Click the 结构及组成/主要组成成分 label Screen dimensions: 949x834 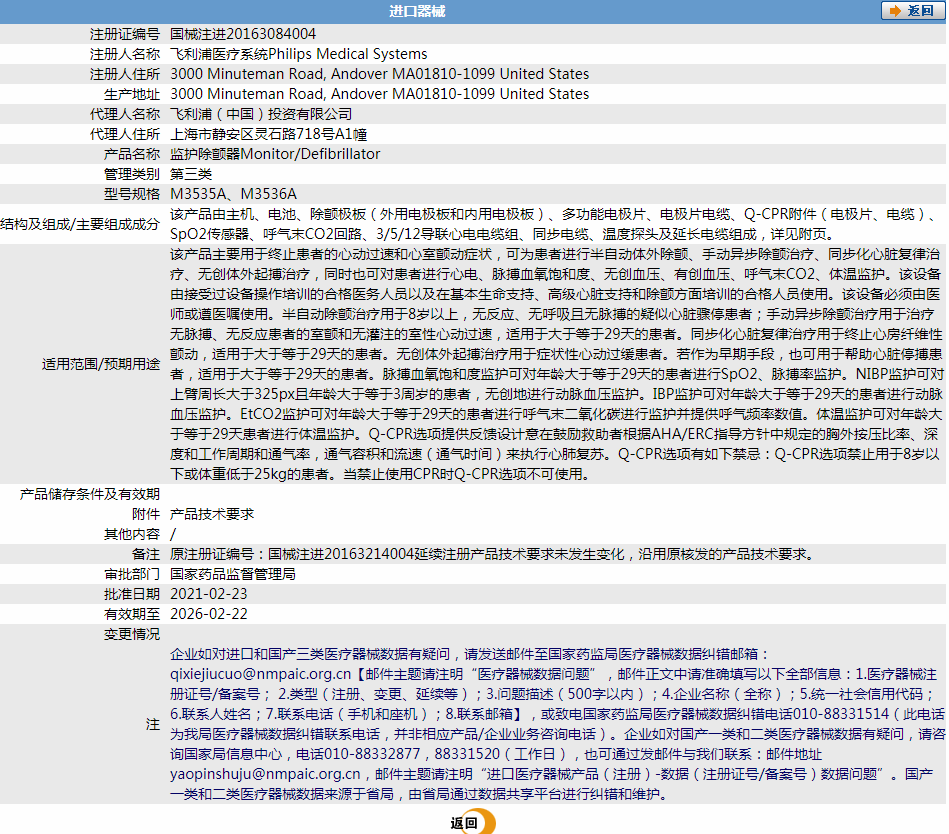point(80,224)
